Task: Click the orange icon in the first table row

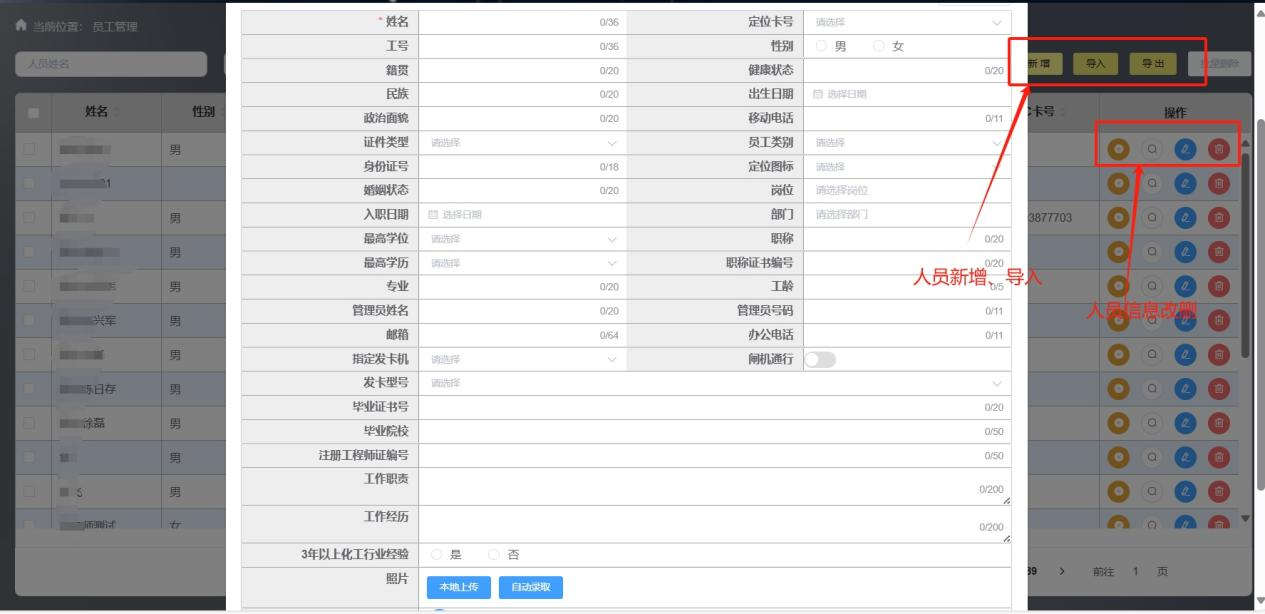Action: point(1119,150)
